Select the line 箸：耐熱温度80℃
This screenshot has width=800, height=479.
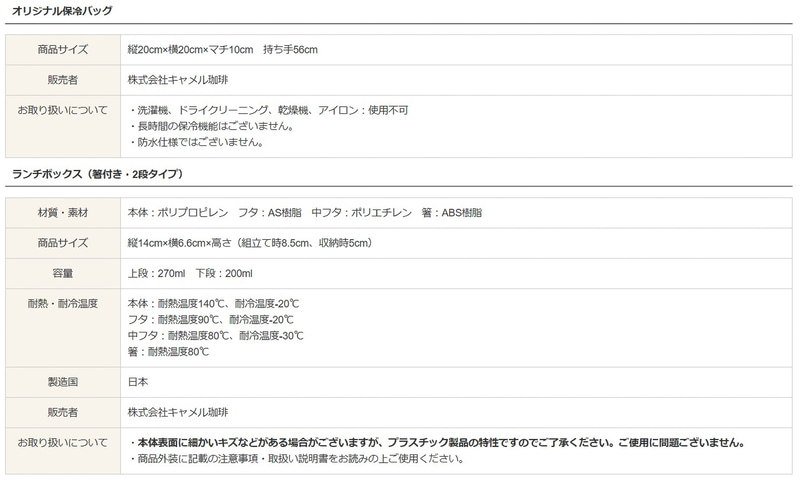click(x=168, y=351)
